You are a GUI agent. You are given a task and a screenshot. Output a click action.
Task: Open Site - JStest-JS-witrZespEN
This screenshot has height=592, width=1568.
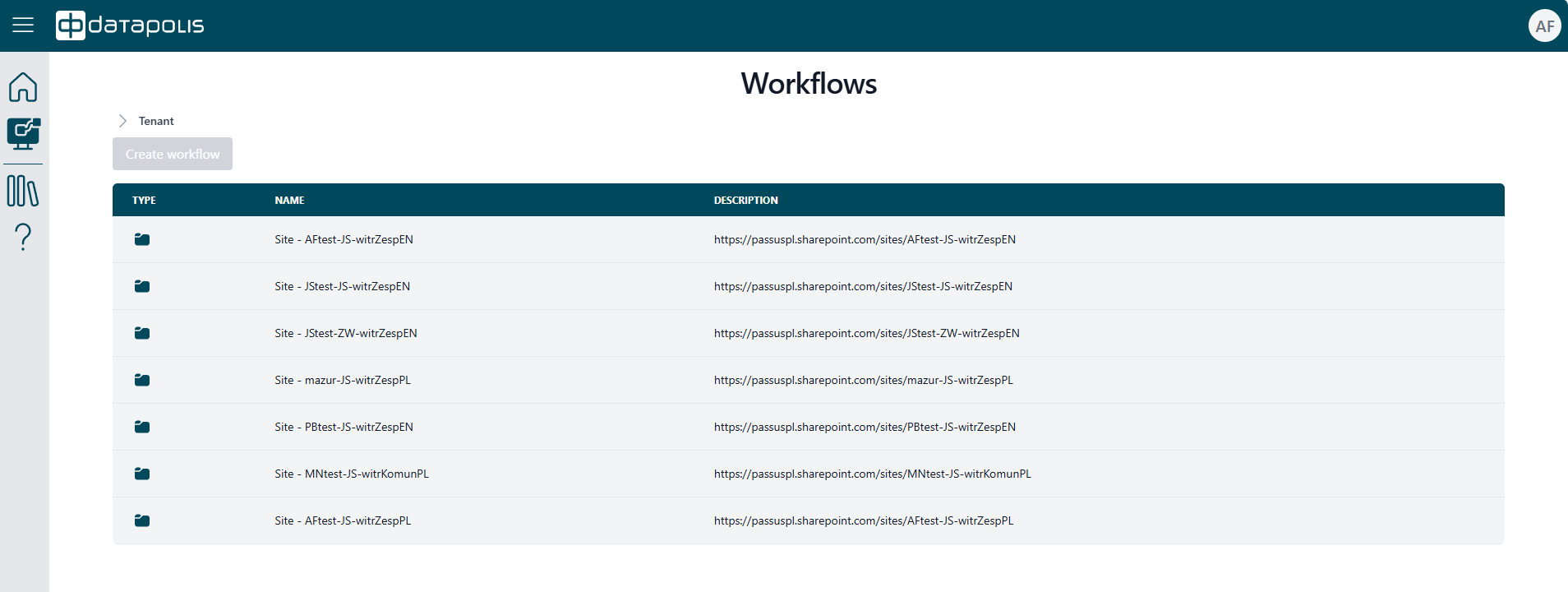click(342, 286)
